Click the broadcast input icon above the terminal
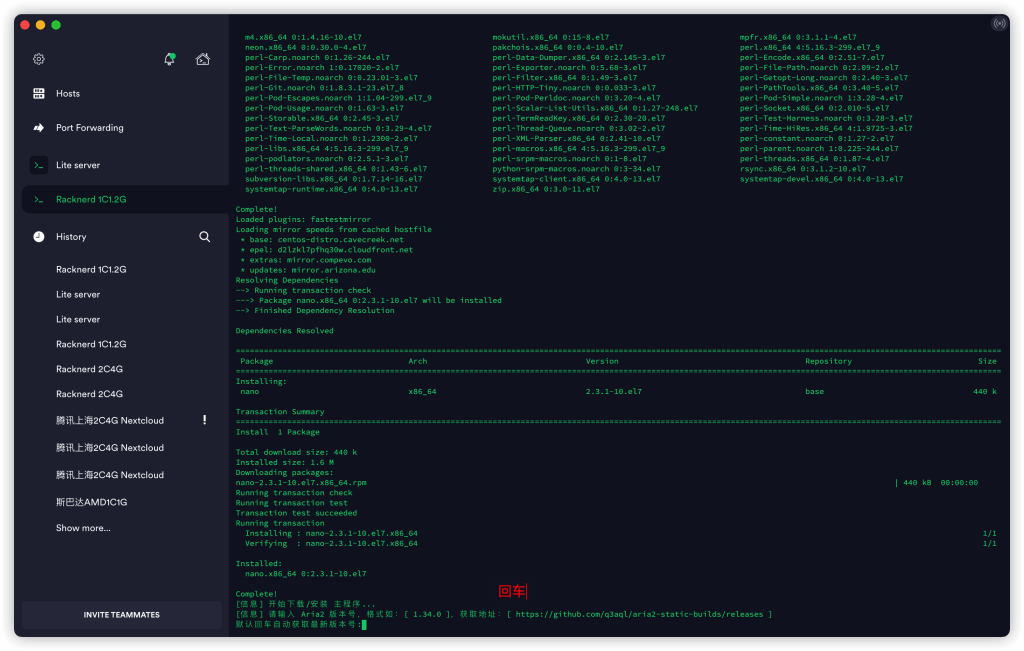1024x651 pixels. click(1000, 23)
